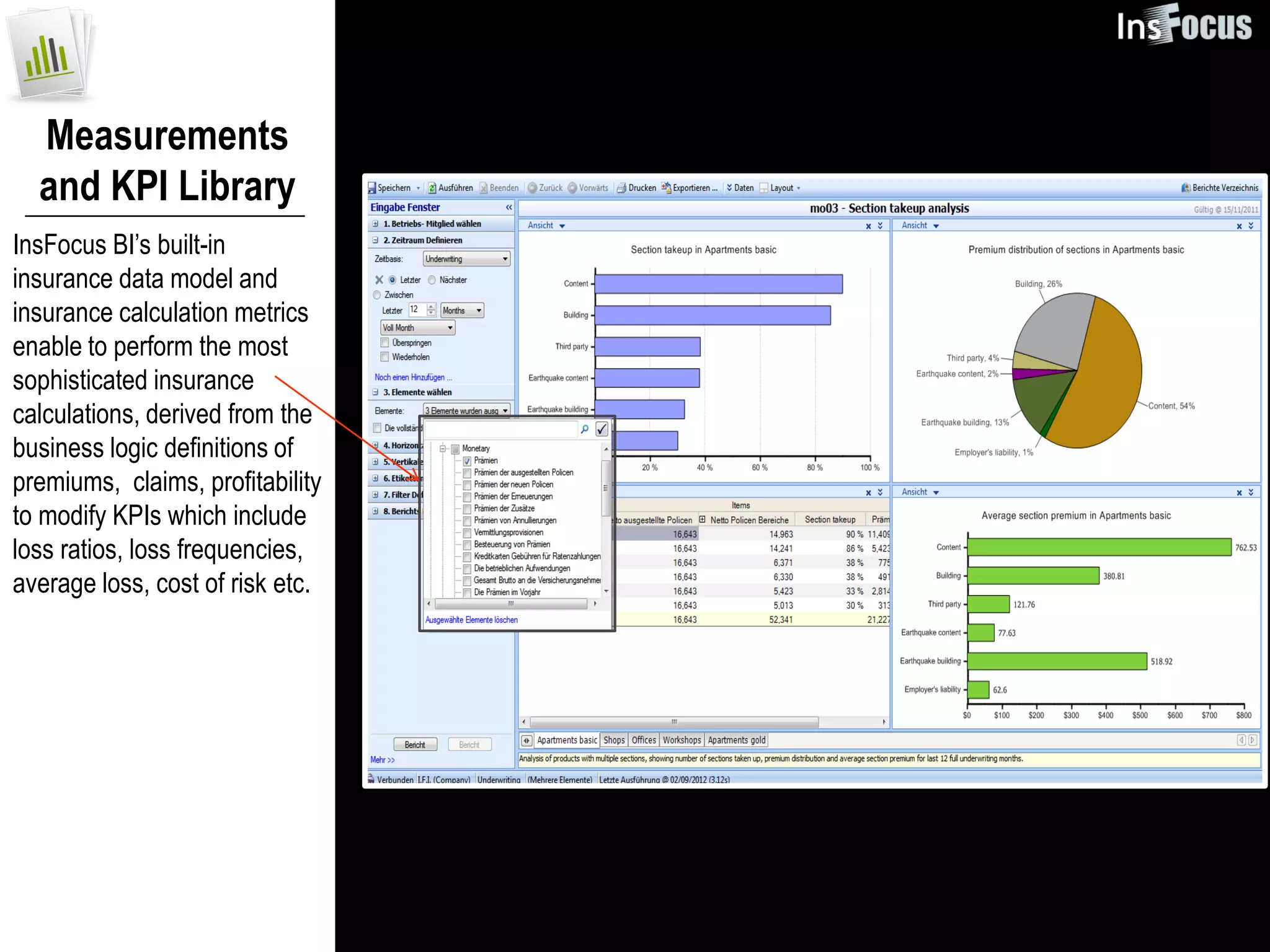Click the Verbunden connection status icon
This screenshot has width=1270, height=952.
pos(371,778)
